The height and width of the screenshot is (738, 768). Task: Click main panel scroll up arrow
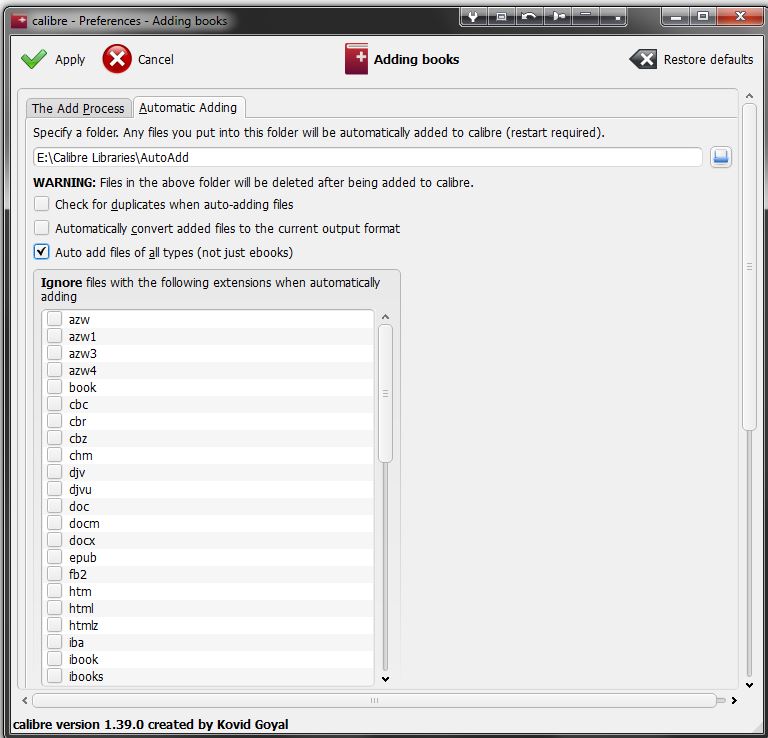point(749,96)
